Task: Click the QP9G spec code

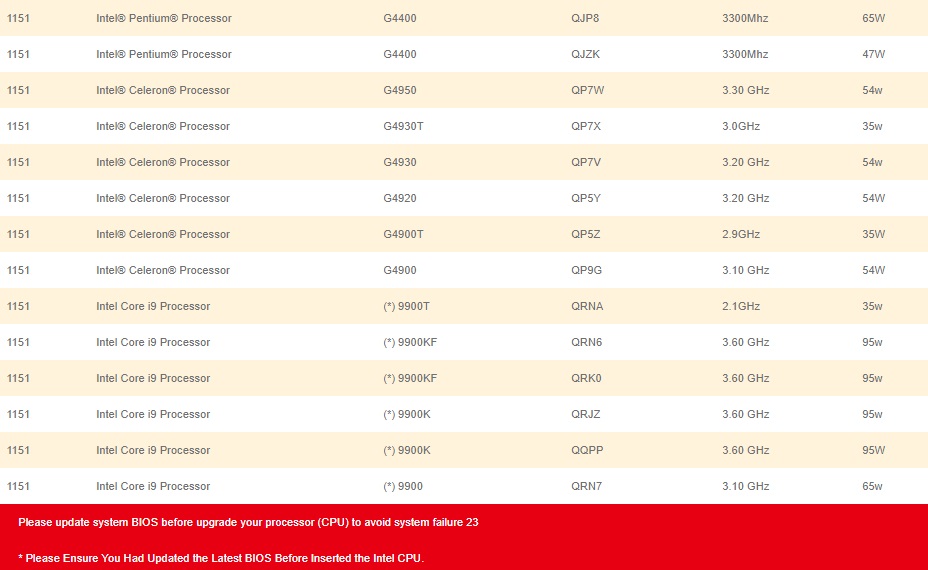Action: (587, 270)
